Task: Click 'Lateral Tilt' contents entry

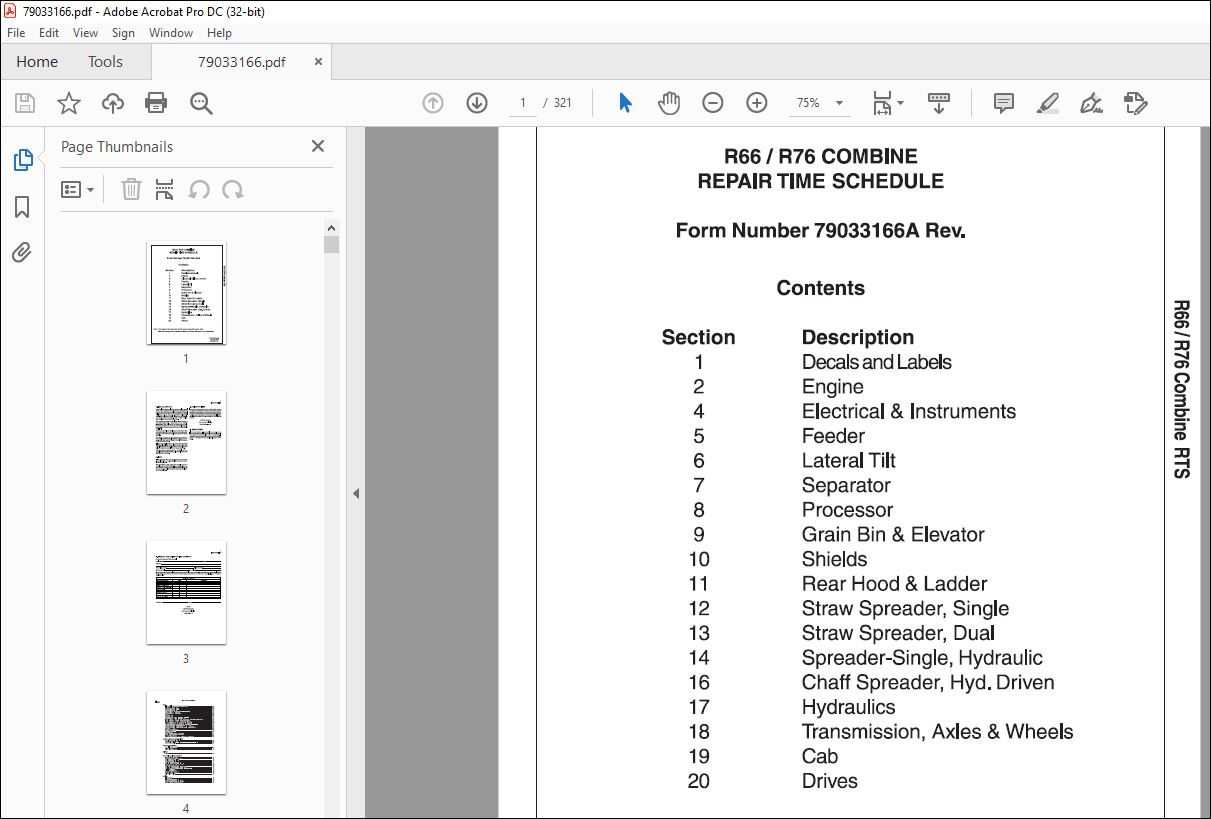Action: pyautogui.click(x=848, y=460)
